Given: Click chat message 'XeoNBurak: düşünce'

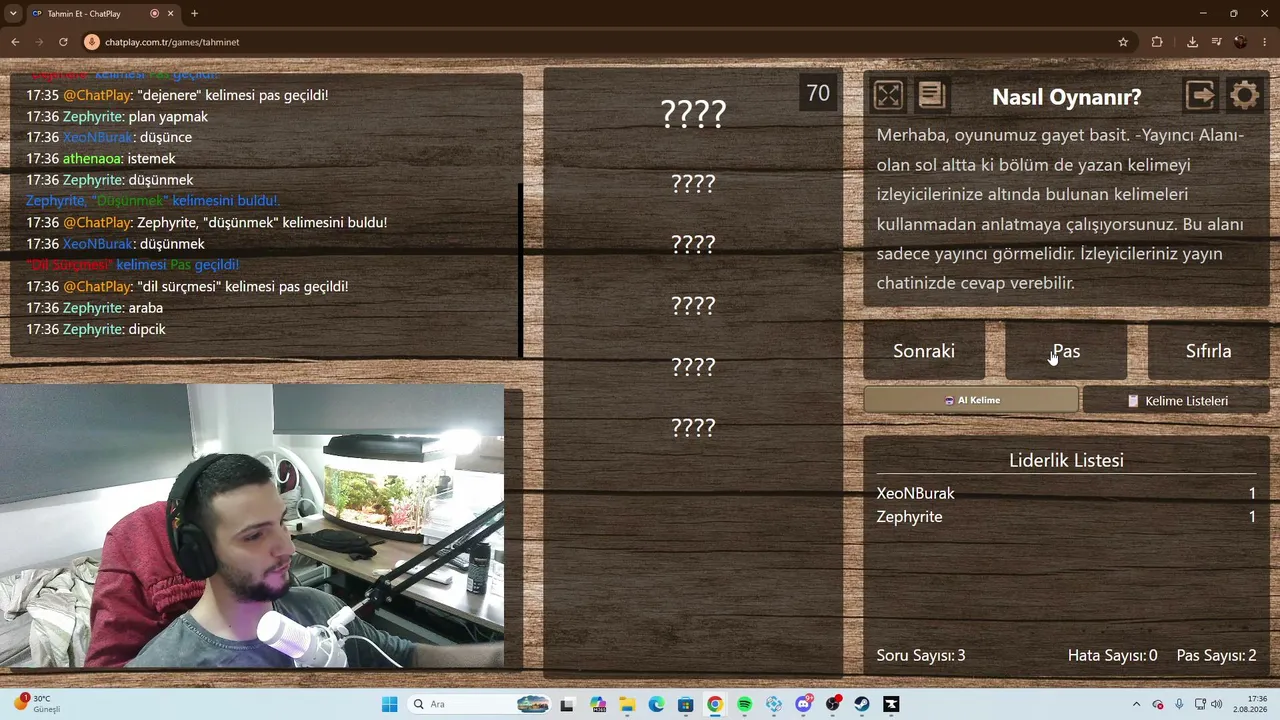Looking at the screenshot, I should (x=109, y=137).
